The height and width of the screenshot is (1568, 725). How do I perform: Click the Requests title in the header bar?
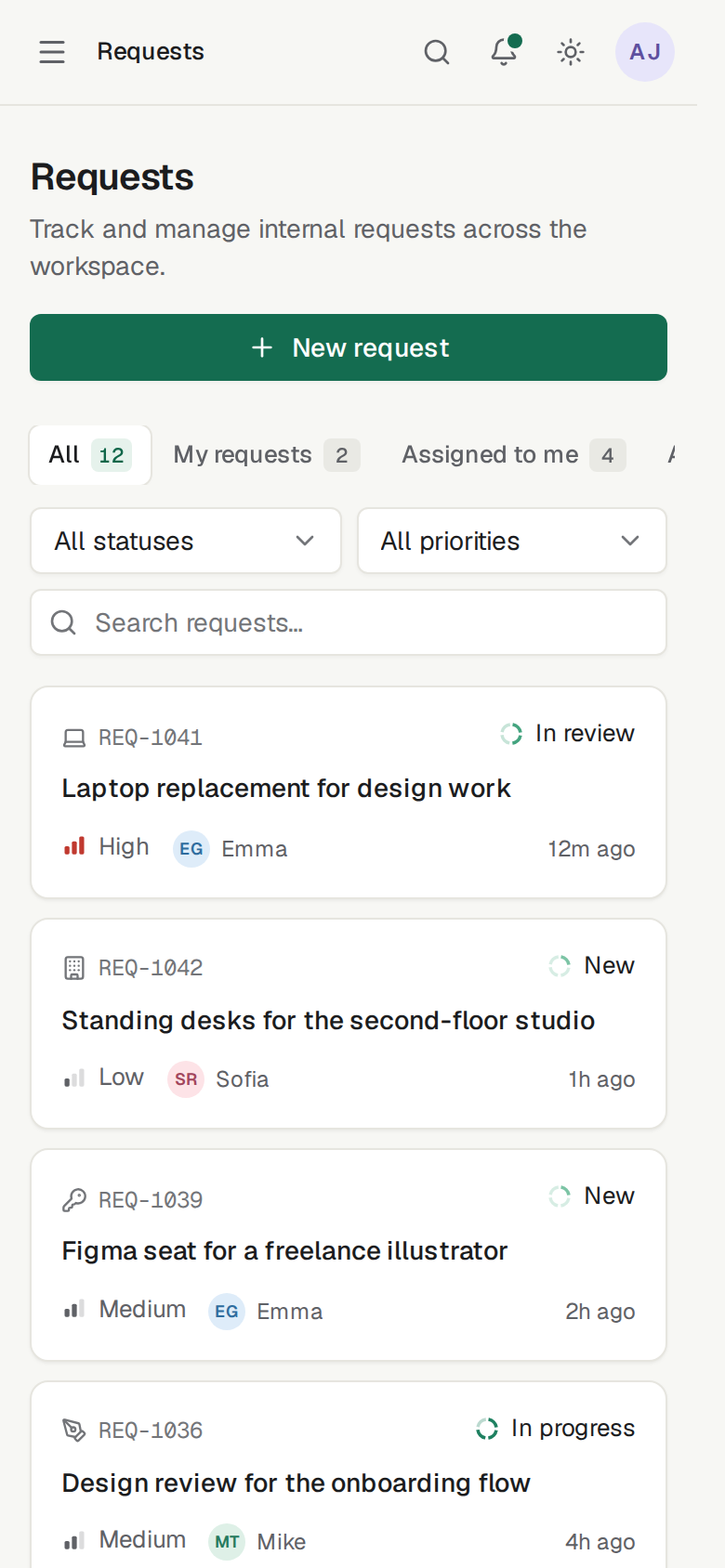(151, 51)
